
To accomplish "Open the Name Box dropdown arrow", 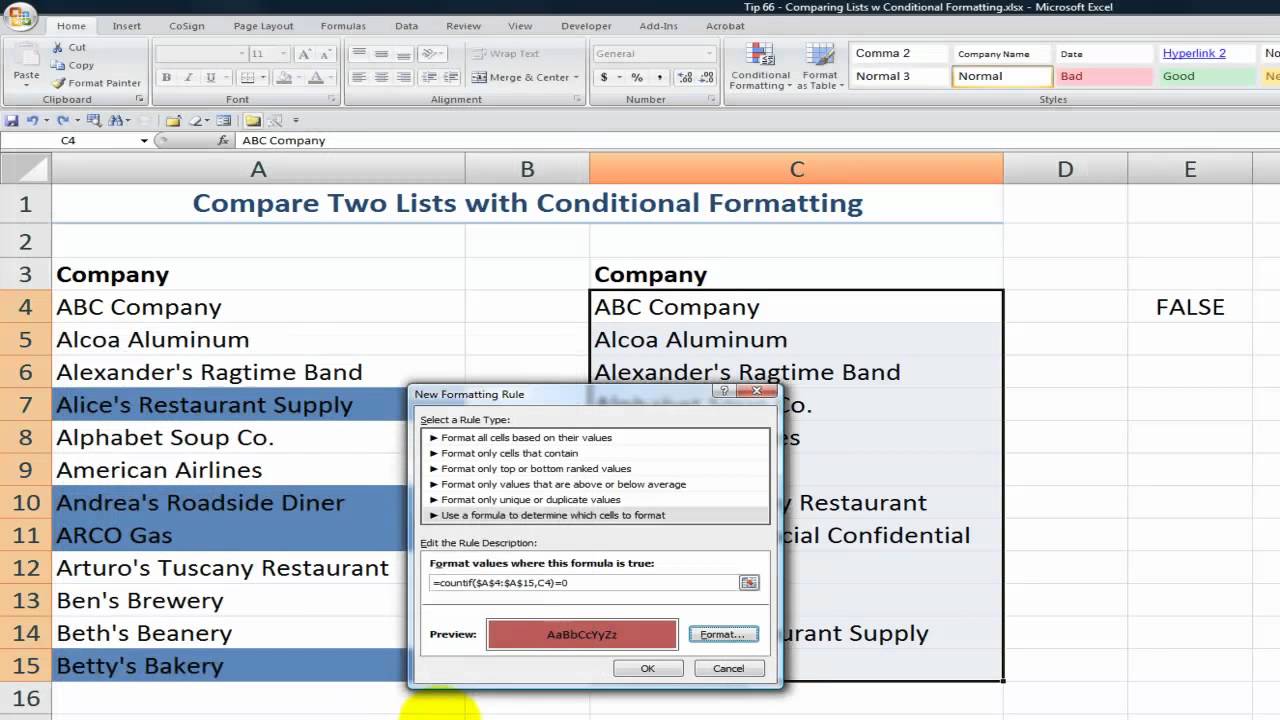I will 144,141.
